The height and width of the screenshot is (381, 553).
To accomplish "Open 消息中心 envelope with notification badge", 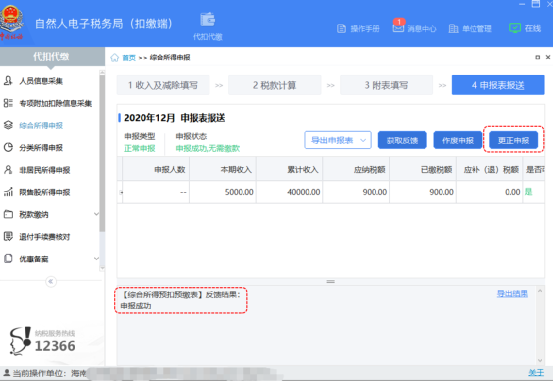I will (x=399, y=26).
